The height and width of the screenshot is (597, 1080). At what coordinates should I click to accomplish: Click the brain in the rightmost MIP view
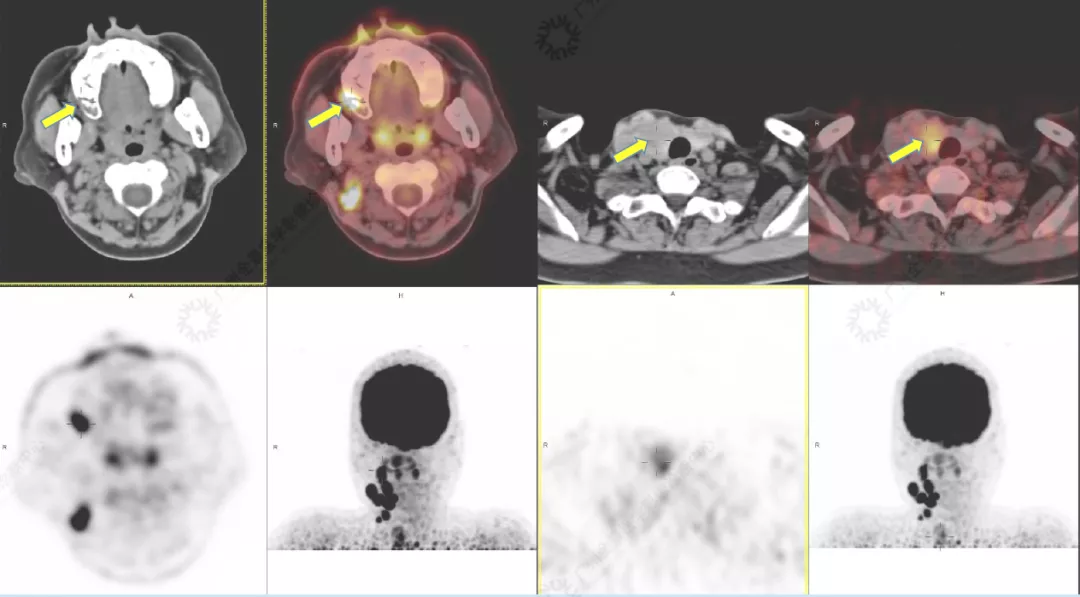point(944,404)
